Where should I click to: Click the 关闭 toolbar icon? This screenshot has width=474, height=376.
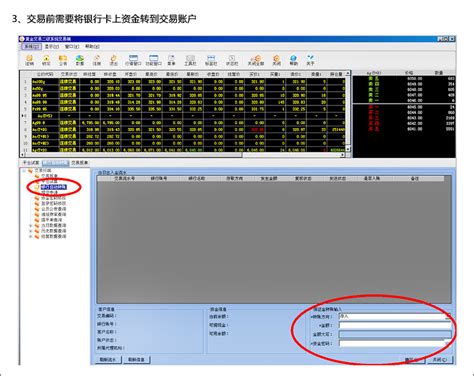pyautogui.click(x=276, y=60)
